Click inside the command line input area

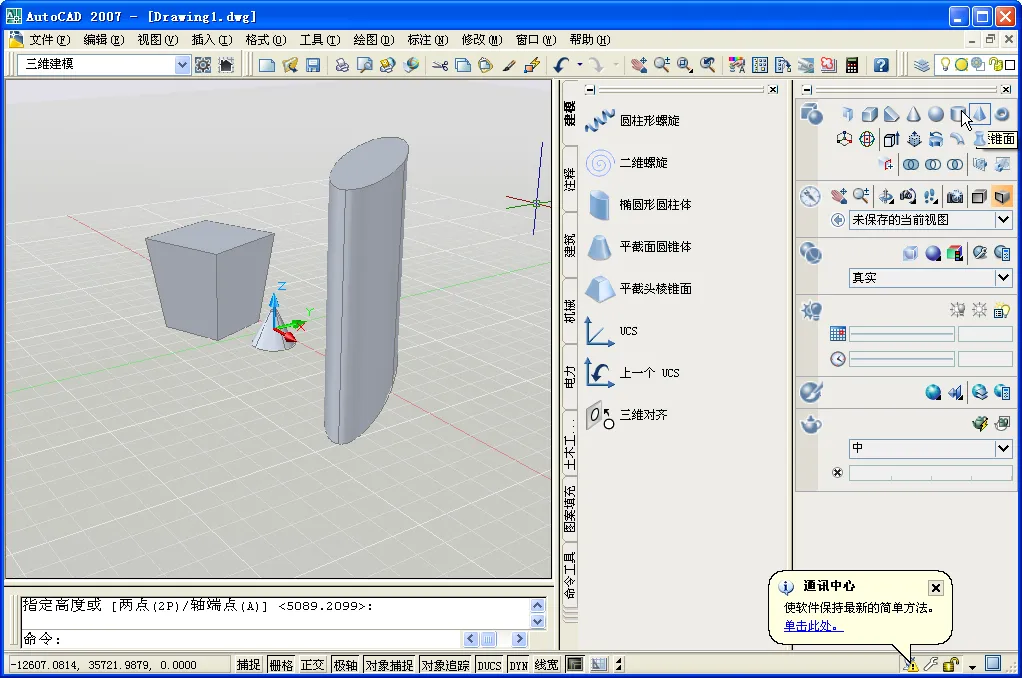tap(250, 641)
